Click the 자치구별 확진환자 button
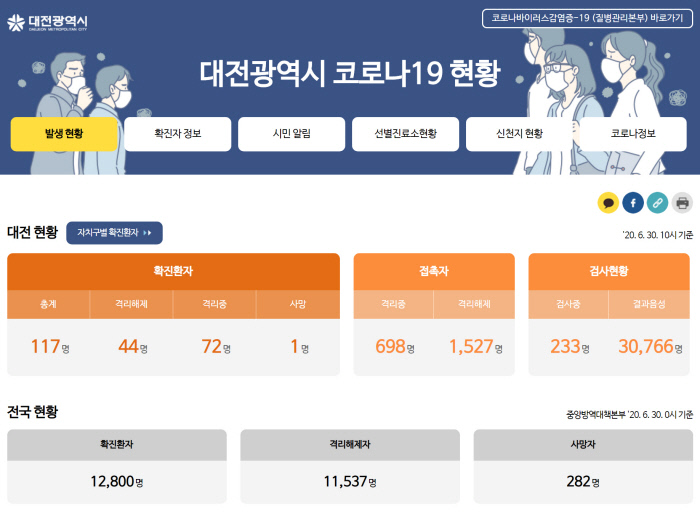Viewport: 700px width, 519px height. tap(114, 233)
